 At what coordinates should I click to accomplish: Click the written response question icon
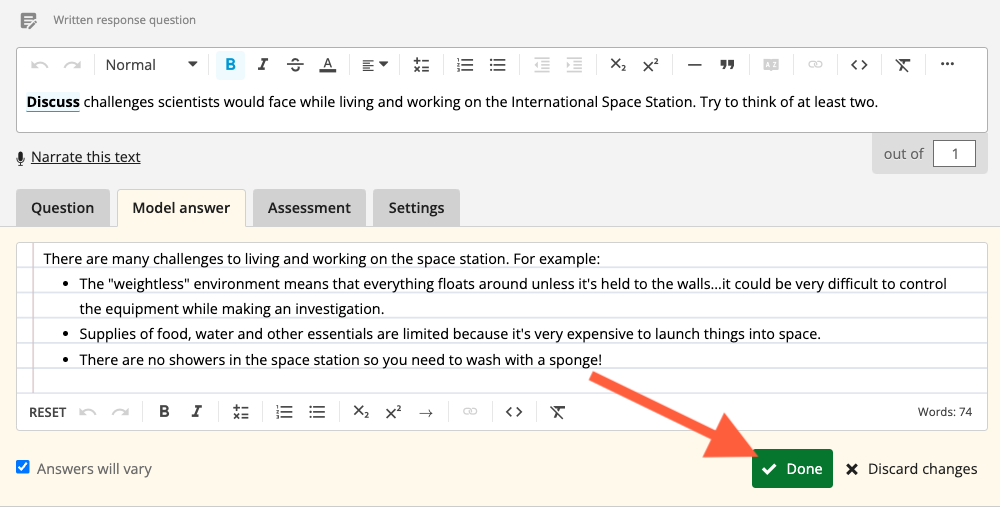point(29,20)
